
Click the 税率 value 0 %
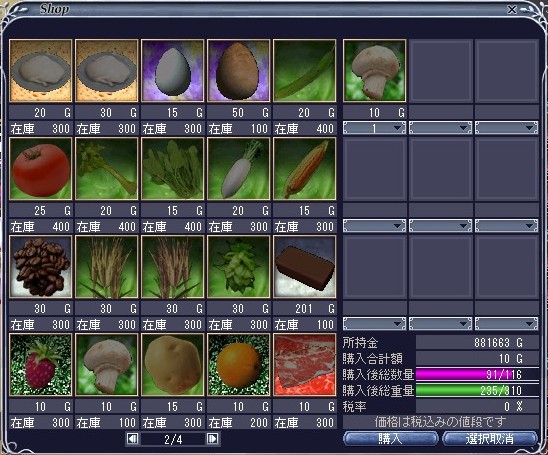click(x=513, y=406)
